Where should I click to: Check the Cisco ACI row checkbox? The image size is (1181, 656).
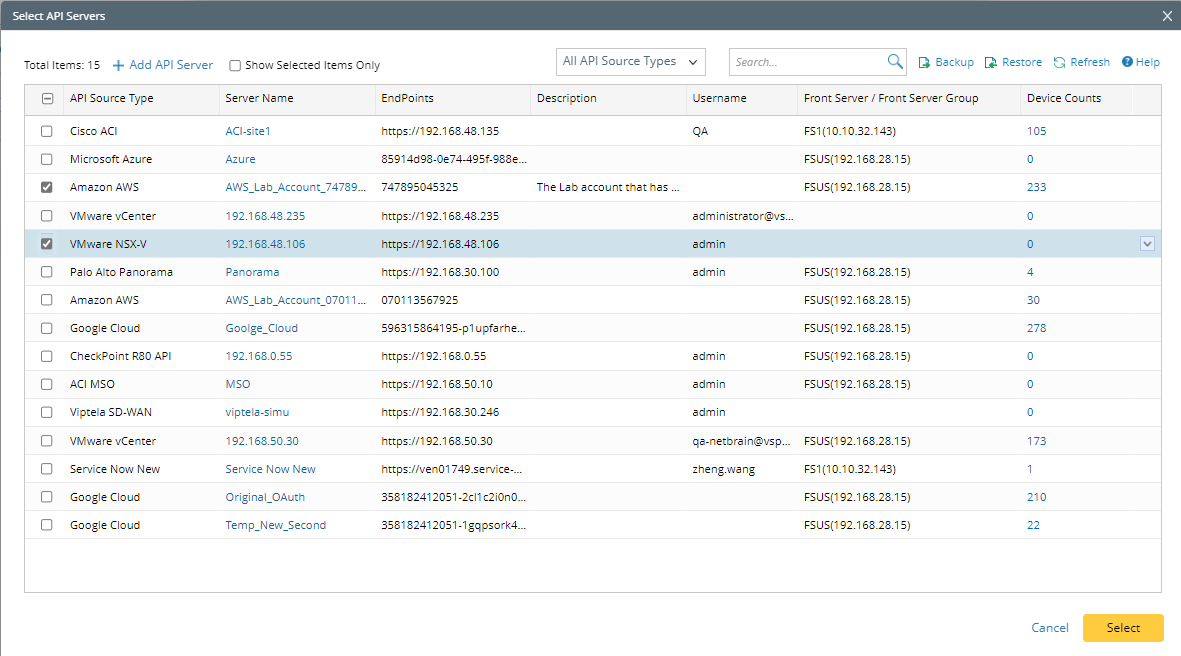tap(47, 131)
